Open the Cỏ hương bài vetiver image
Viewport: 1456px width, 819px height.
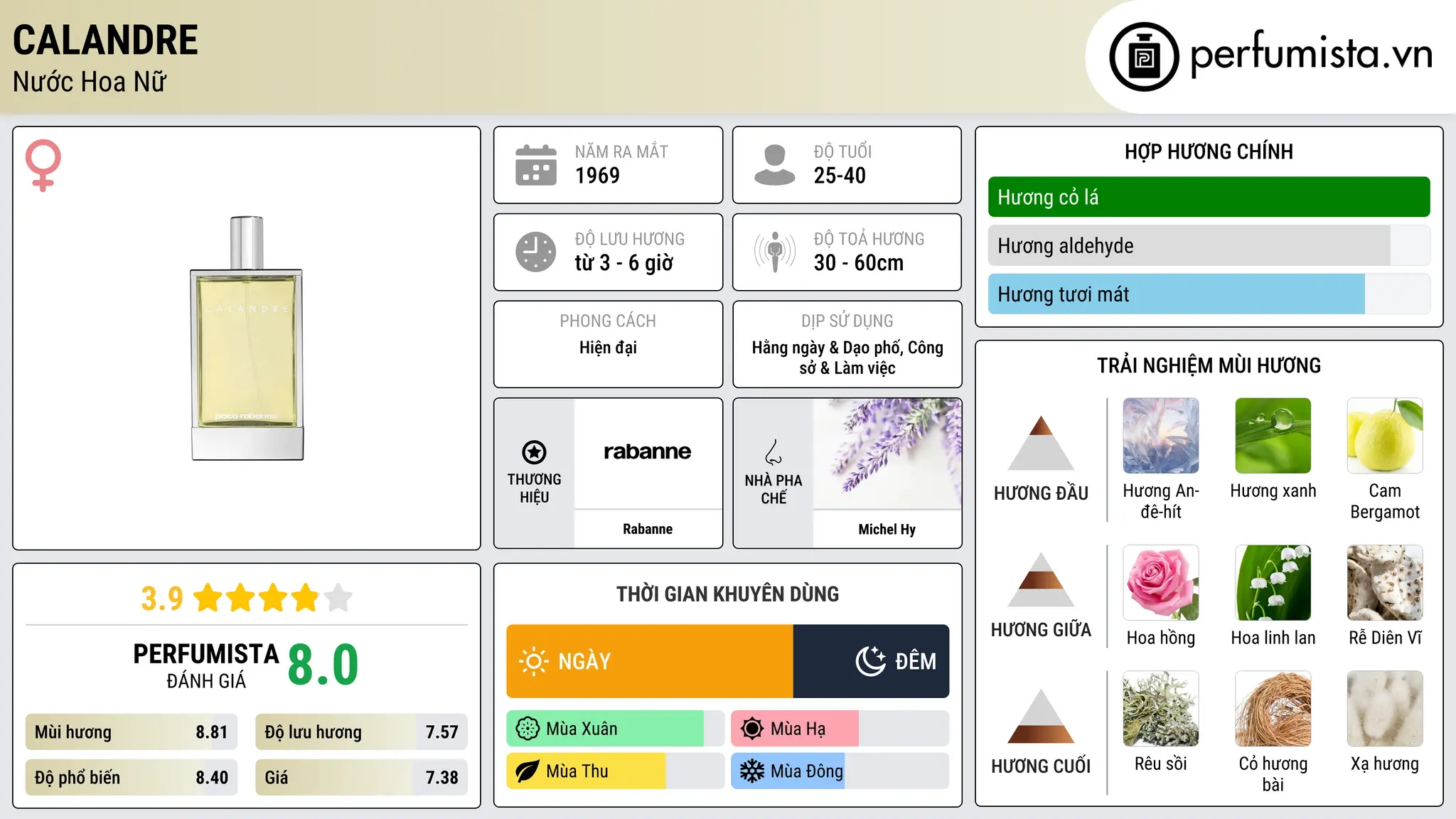pyautogui.click(x=1273, y=709)
